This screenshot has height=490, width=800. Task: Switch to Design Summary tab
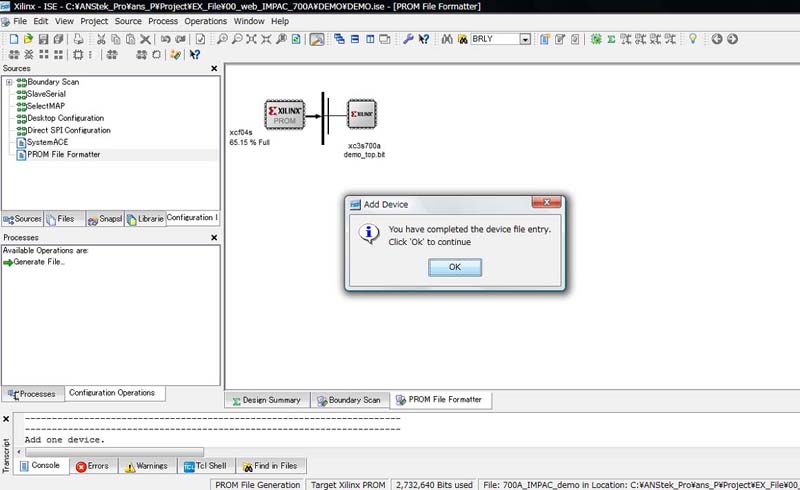(x=267, y=400)
